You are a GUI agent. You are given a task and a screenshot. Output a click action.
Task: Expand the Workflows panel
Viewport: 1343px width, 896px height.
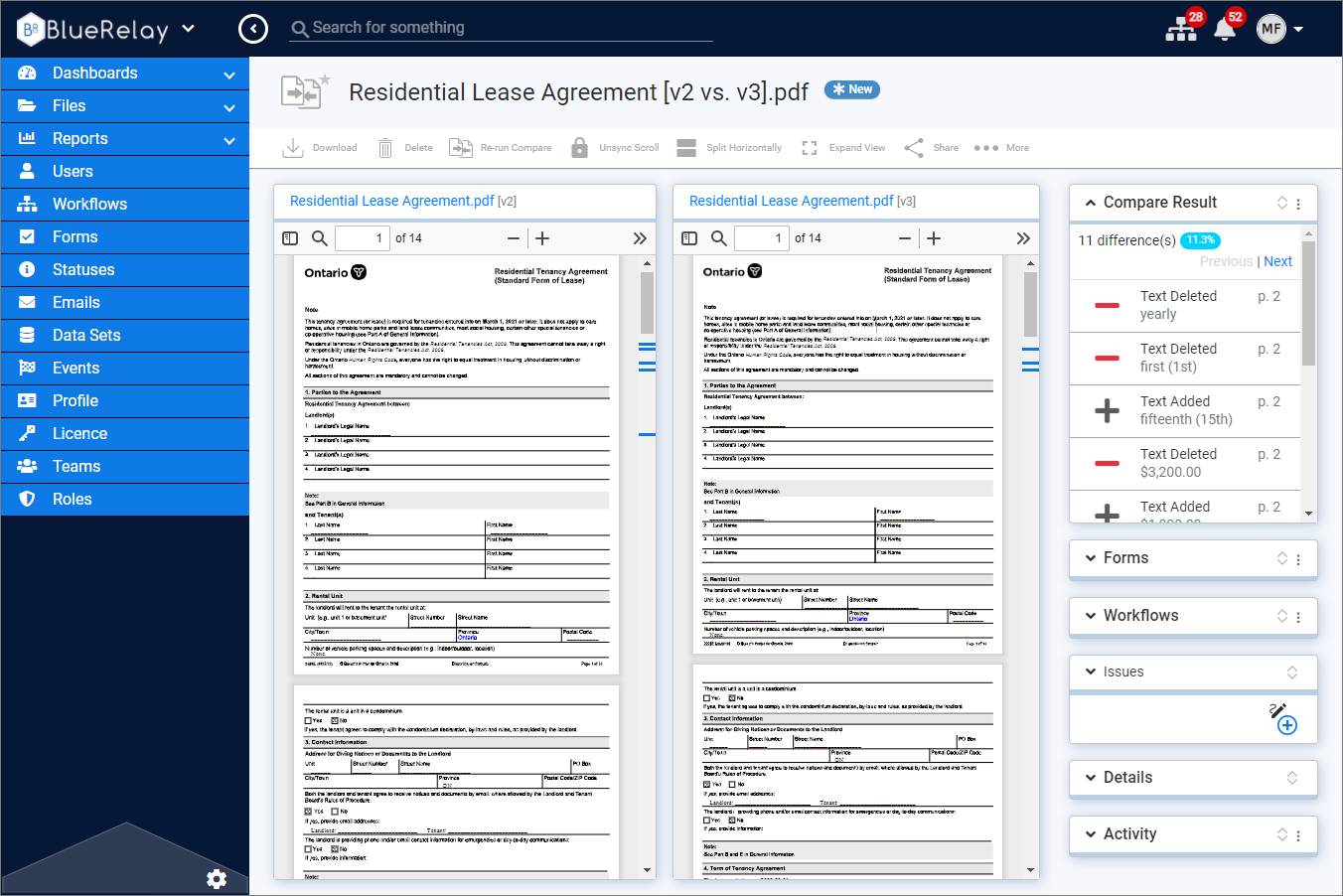[1091, 616]
